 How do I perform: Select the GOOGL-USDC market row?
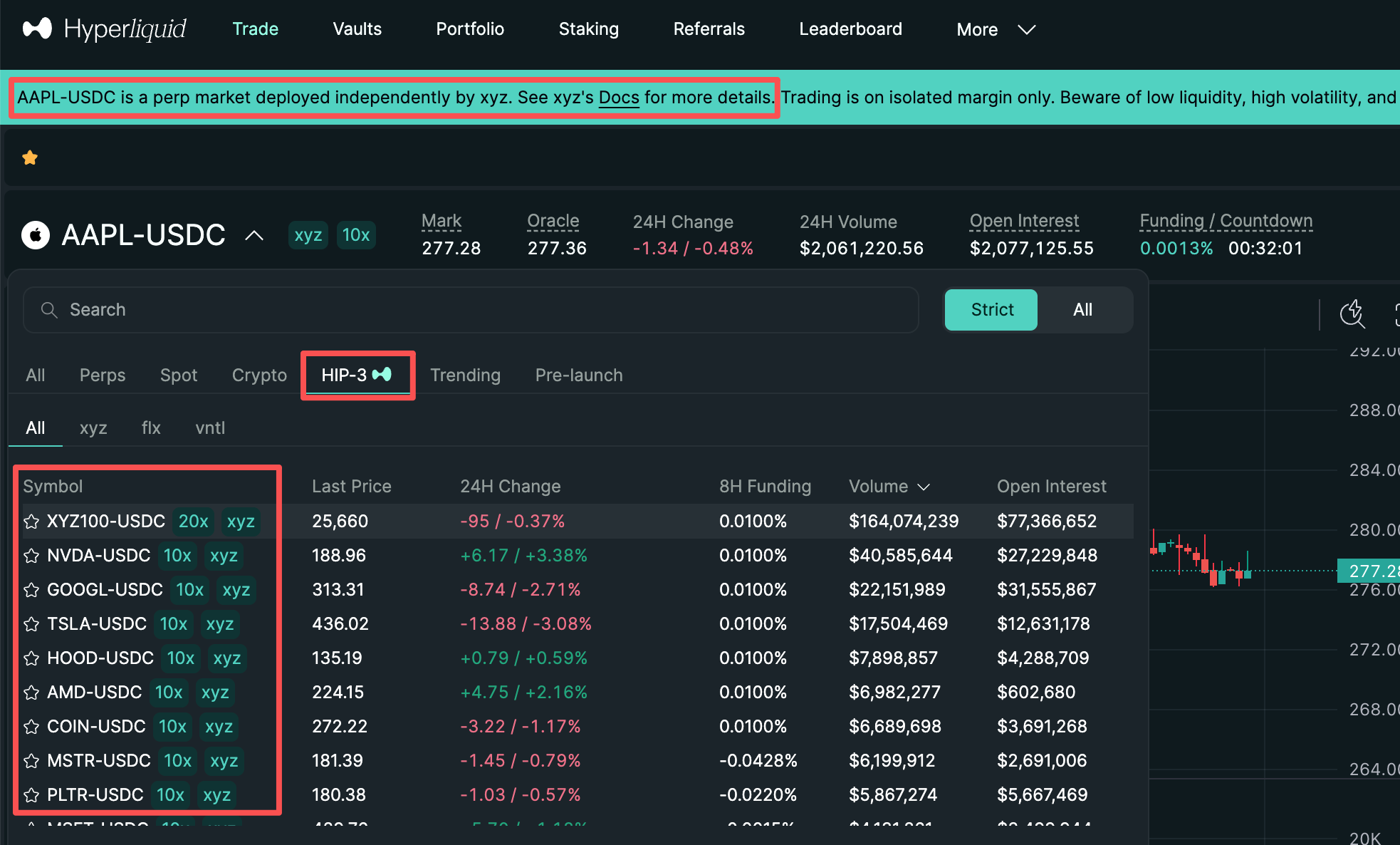click(x=105, y=590)
